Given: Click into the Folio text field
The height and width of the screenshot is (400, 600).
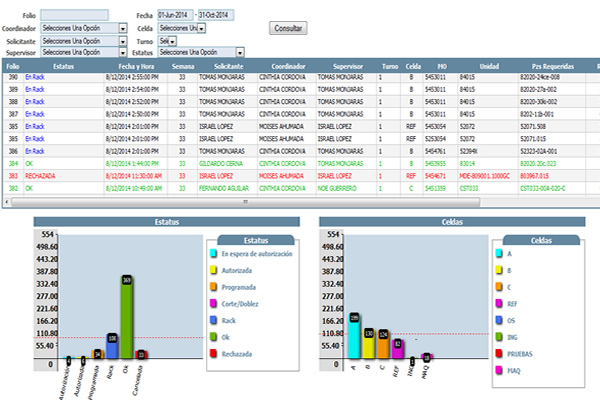Looking at the screenshot, I should point(75,17).
